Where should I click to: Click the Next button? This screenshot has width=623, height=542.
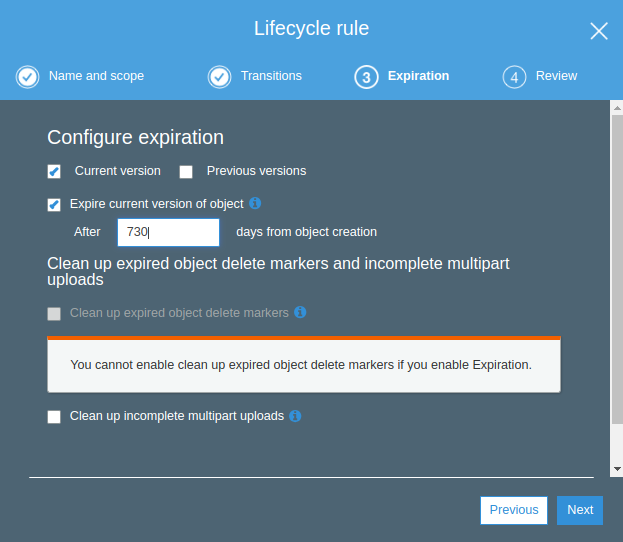(580, 510)
